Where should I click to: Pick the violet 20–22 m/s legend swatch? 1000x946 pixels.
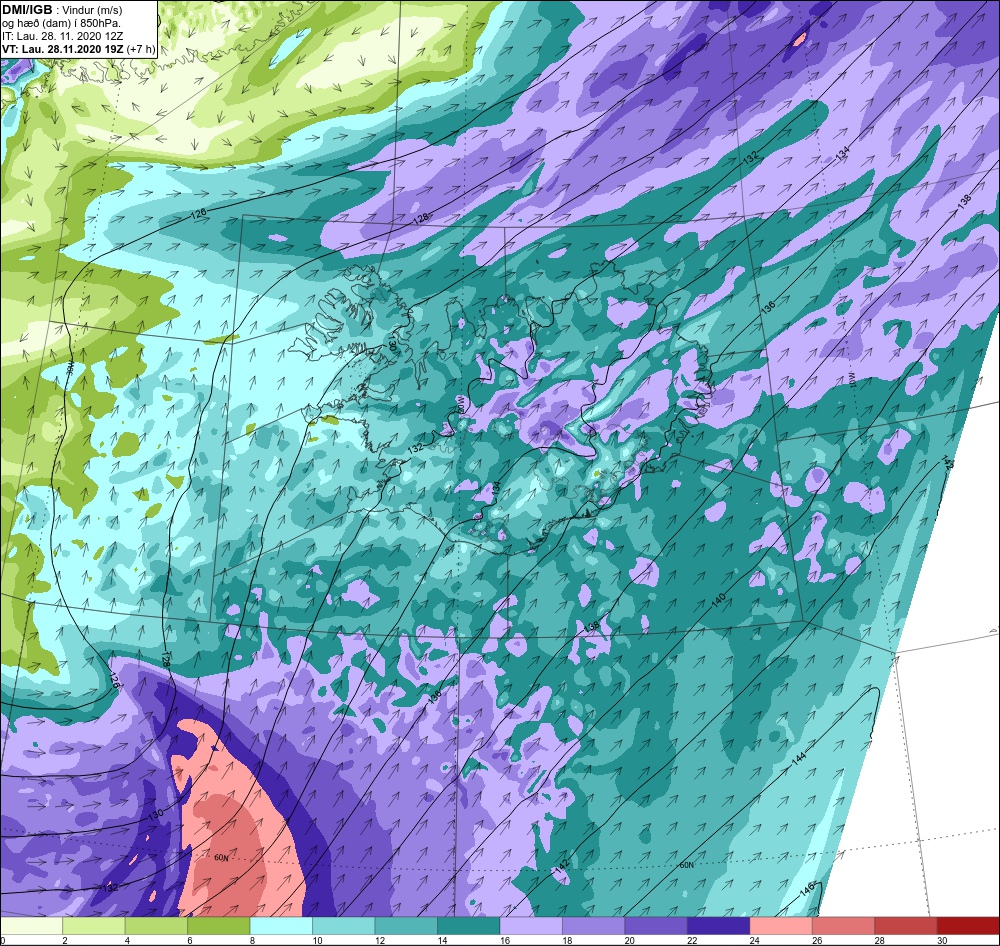click(x=656, y=926)
